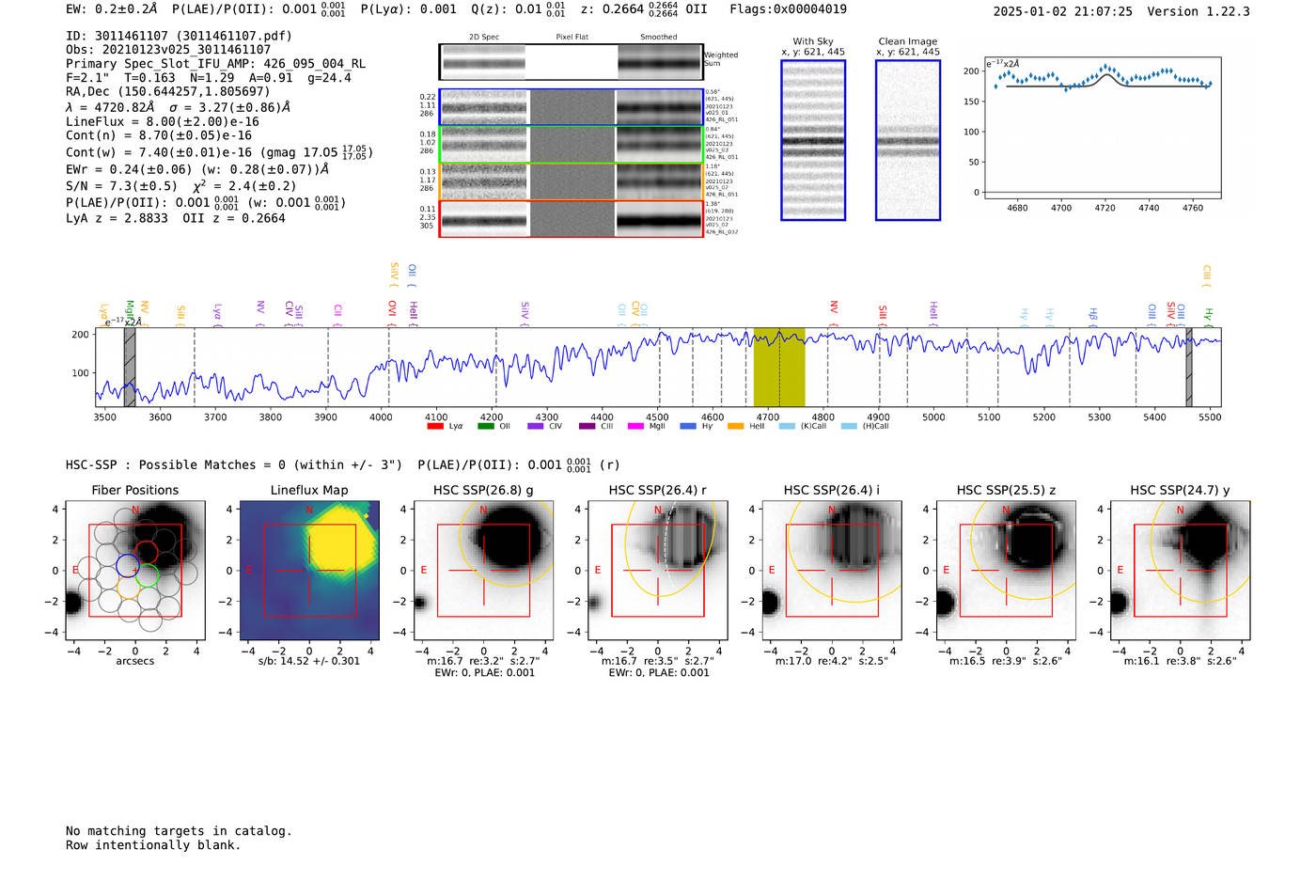The width and height of the screenshot is (1316, 896).
Task: Click the 'S/N = 7.3(±0.5)' text
Action: [x=121, y=186]
